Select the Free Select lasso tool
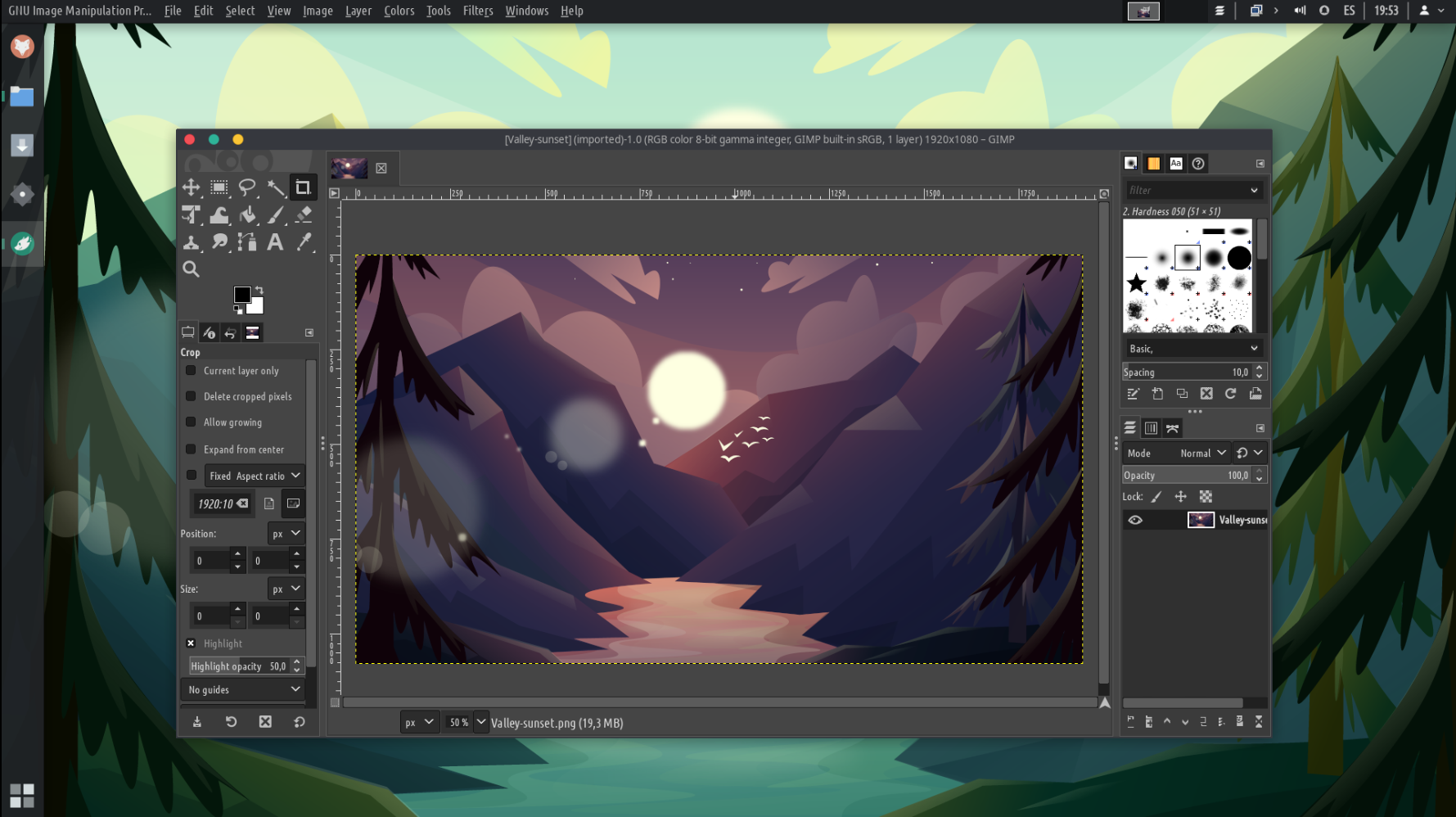 246,187
